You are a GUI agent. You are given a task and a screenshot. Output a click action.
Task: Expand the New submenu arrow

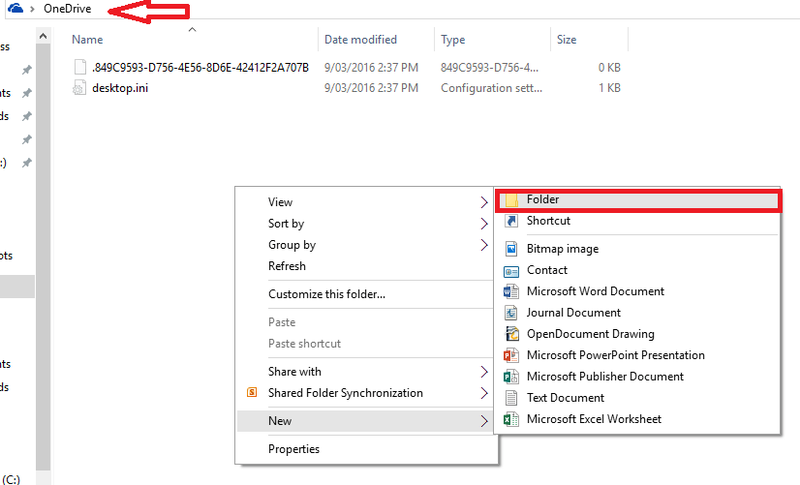pyautogui.click(x=484, y=421)
